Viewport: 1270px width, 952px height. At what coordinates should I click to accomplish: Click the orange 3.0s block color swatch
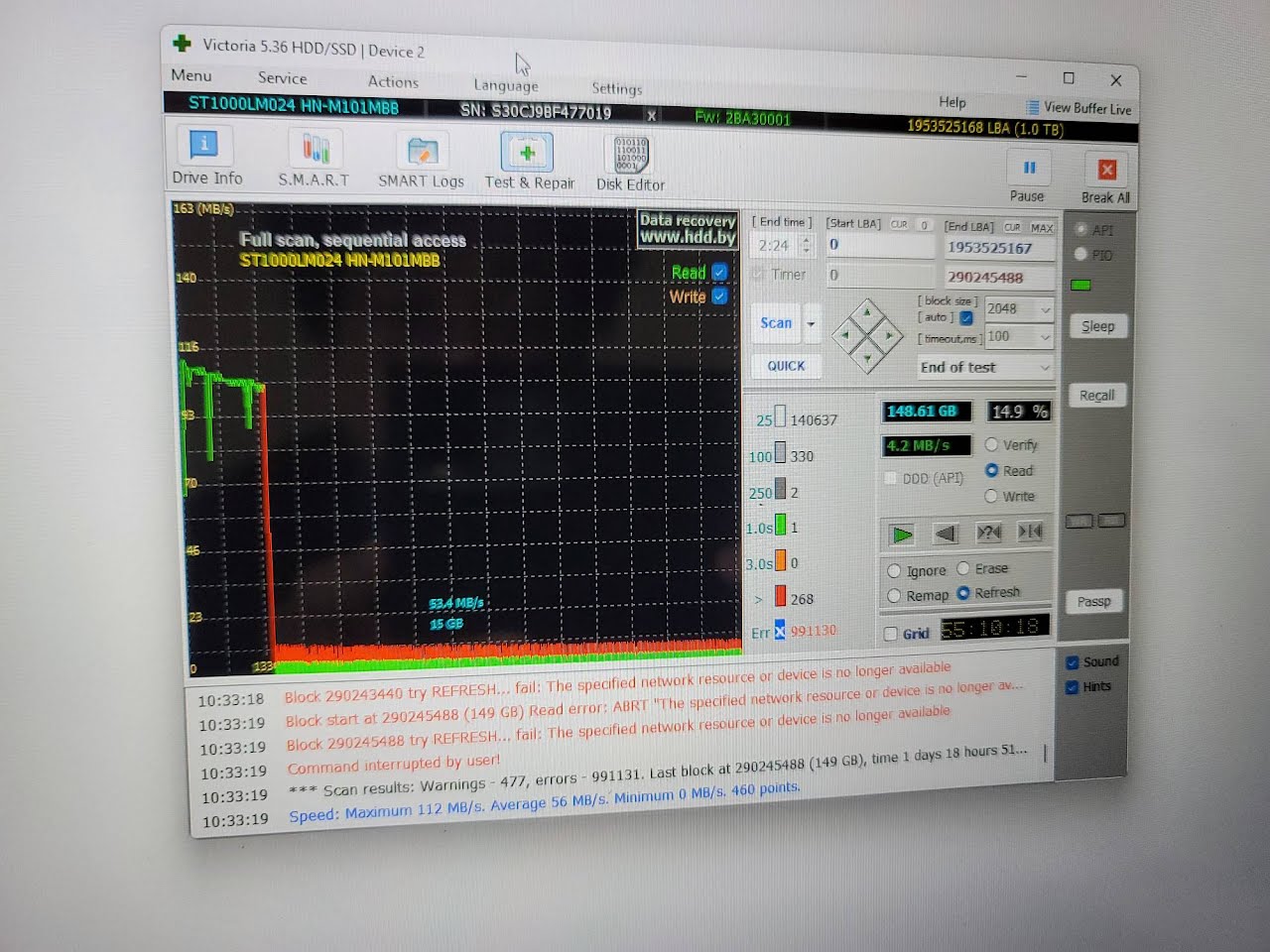pos(781,560)
